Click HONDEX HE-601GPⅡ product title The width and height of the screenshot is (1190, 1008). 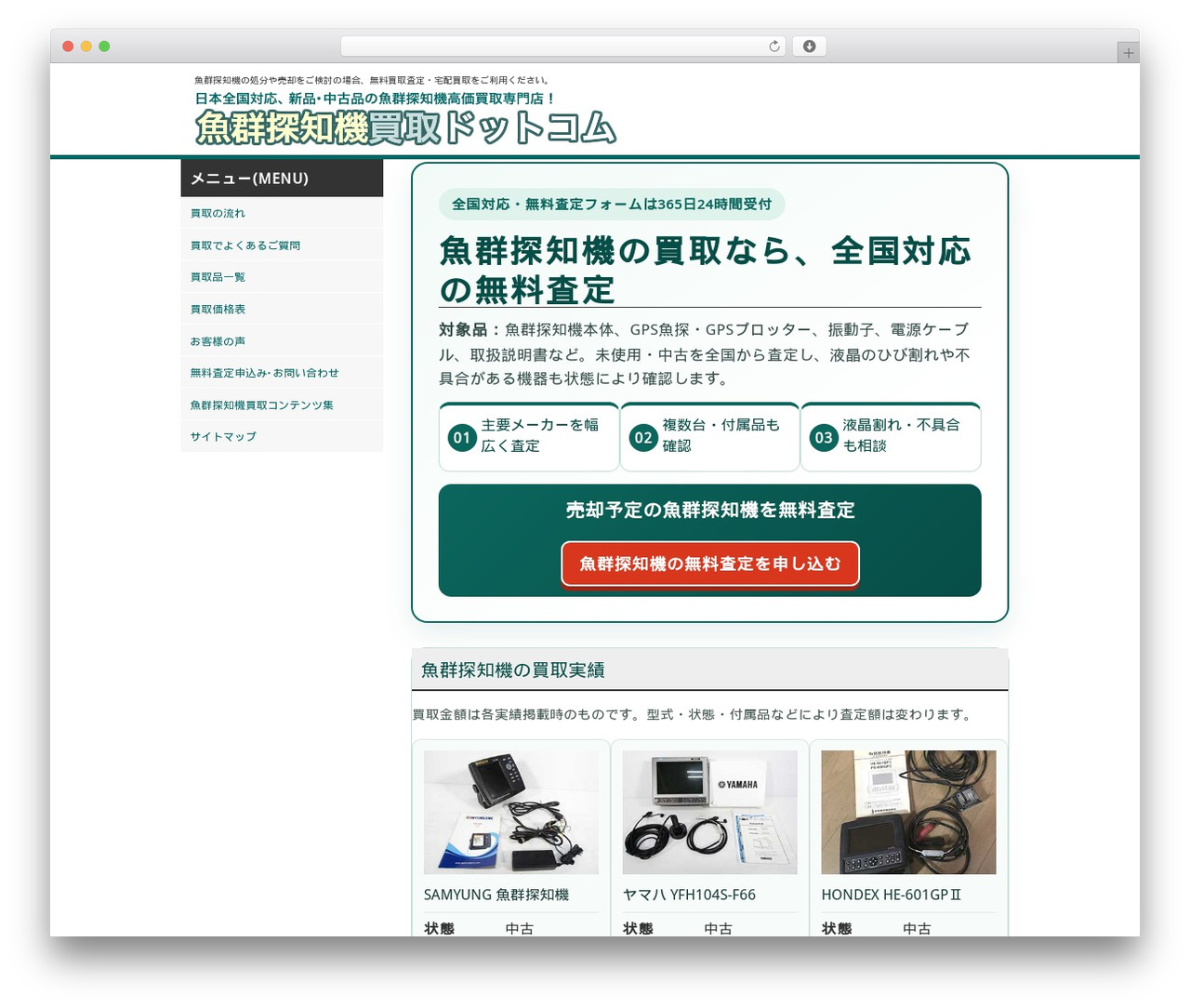tap(892, 895)
